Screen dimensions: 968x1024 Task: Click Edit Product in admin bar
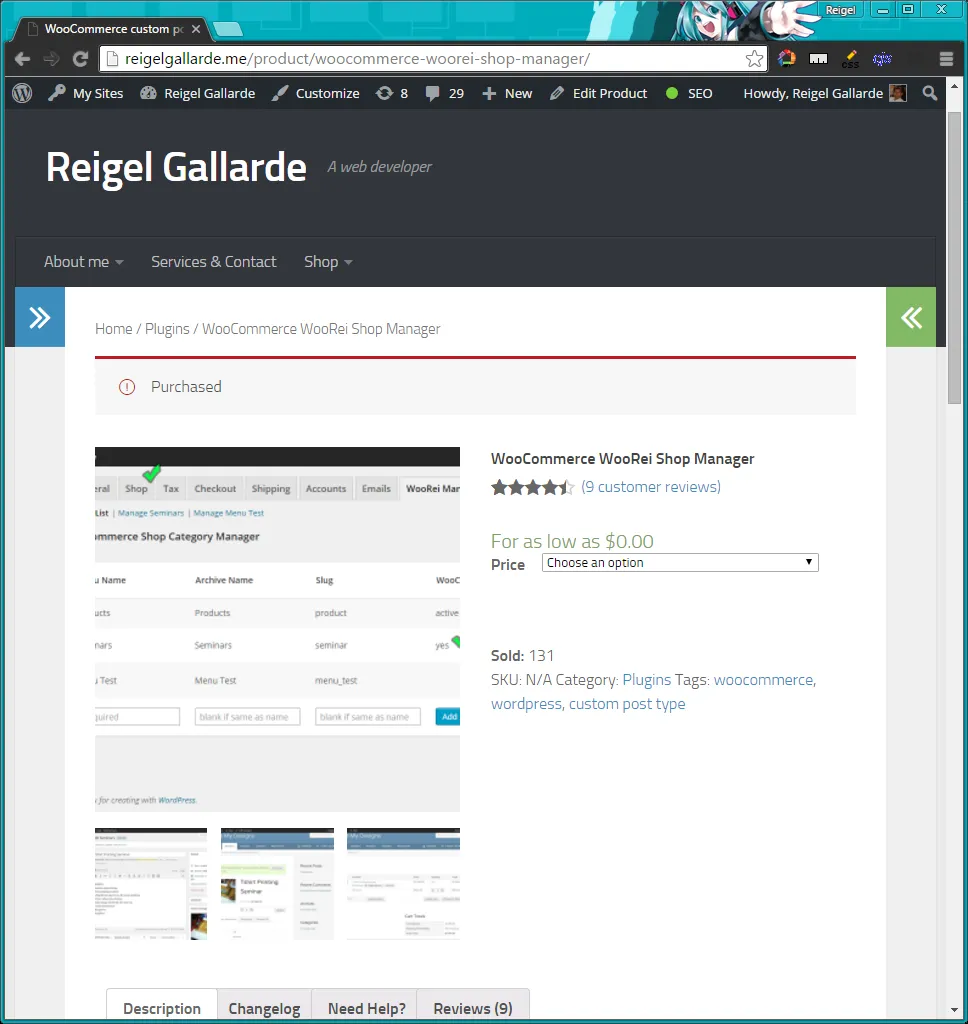point(598,93)
